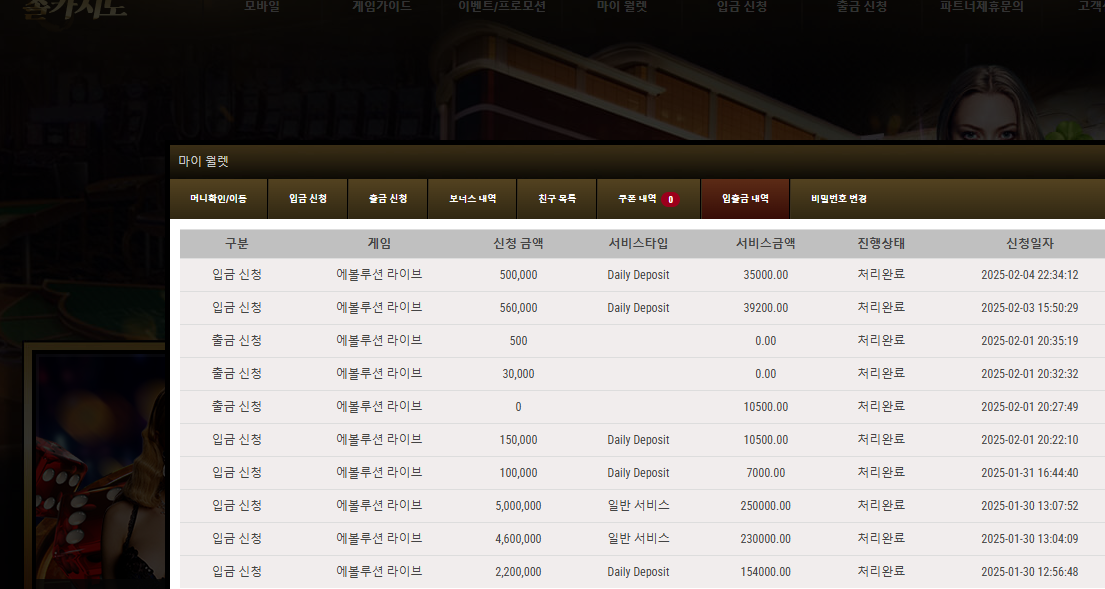Select date 2025-02-04 22:34:12
1105x589 pixels.
click(x=1030, y=275)
